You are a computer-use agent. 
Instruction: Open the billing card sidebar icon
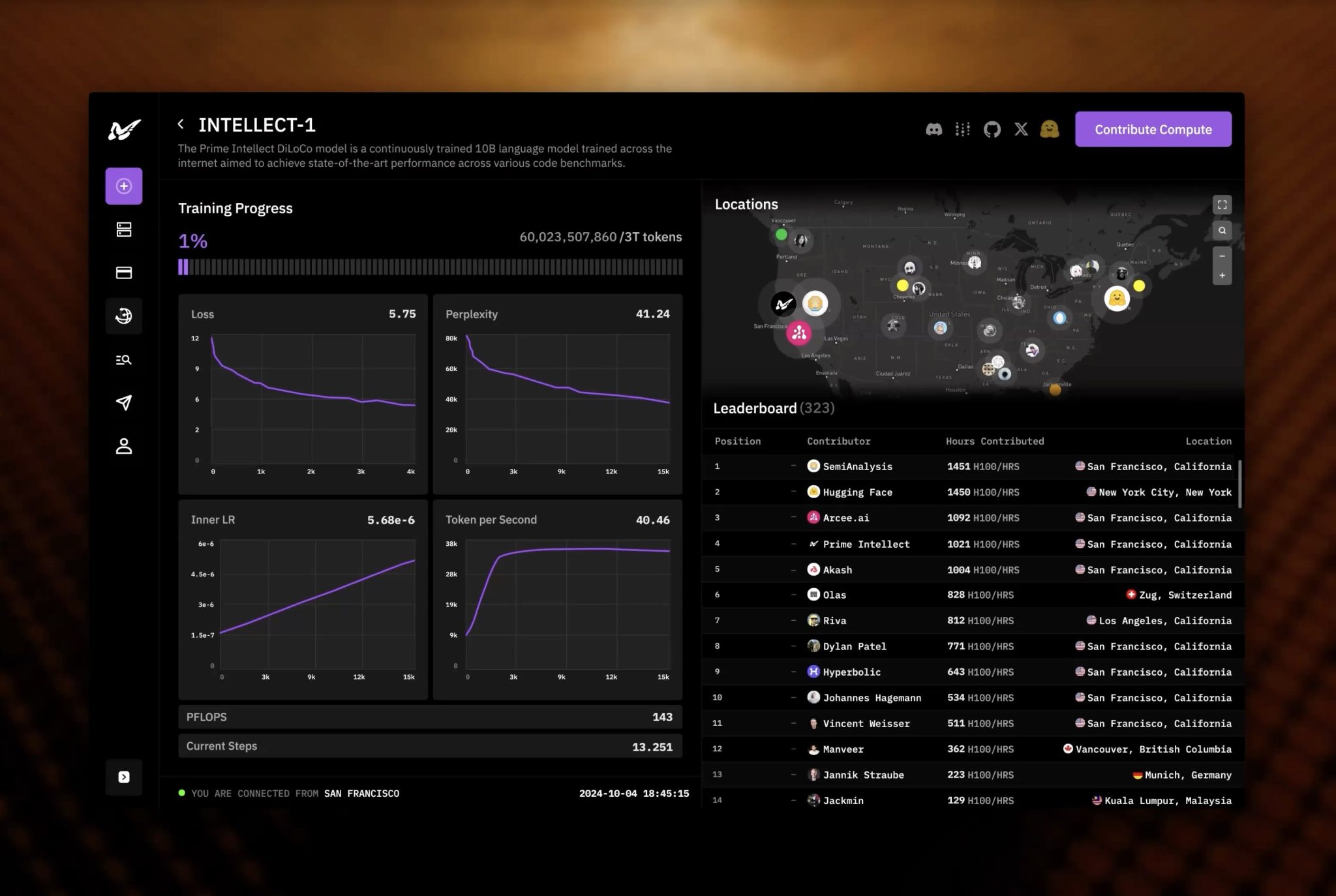(124, 273)
